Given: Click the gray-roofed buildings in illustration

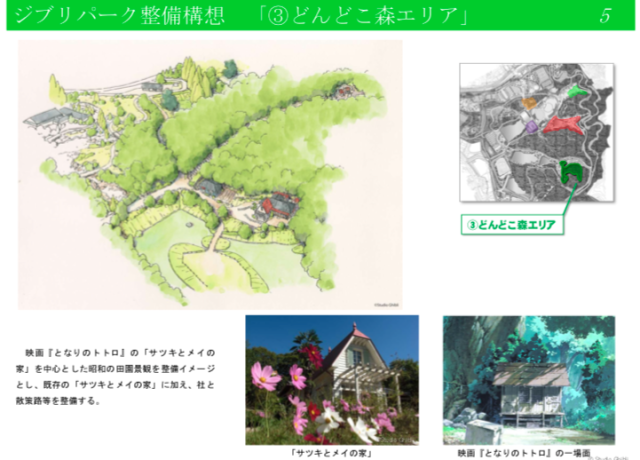Looking at the screenshot, I should [x=55, y=116].
